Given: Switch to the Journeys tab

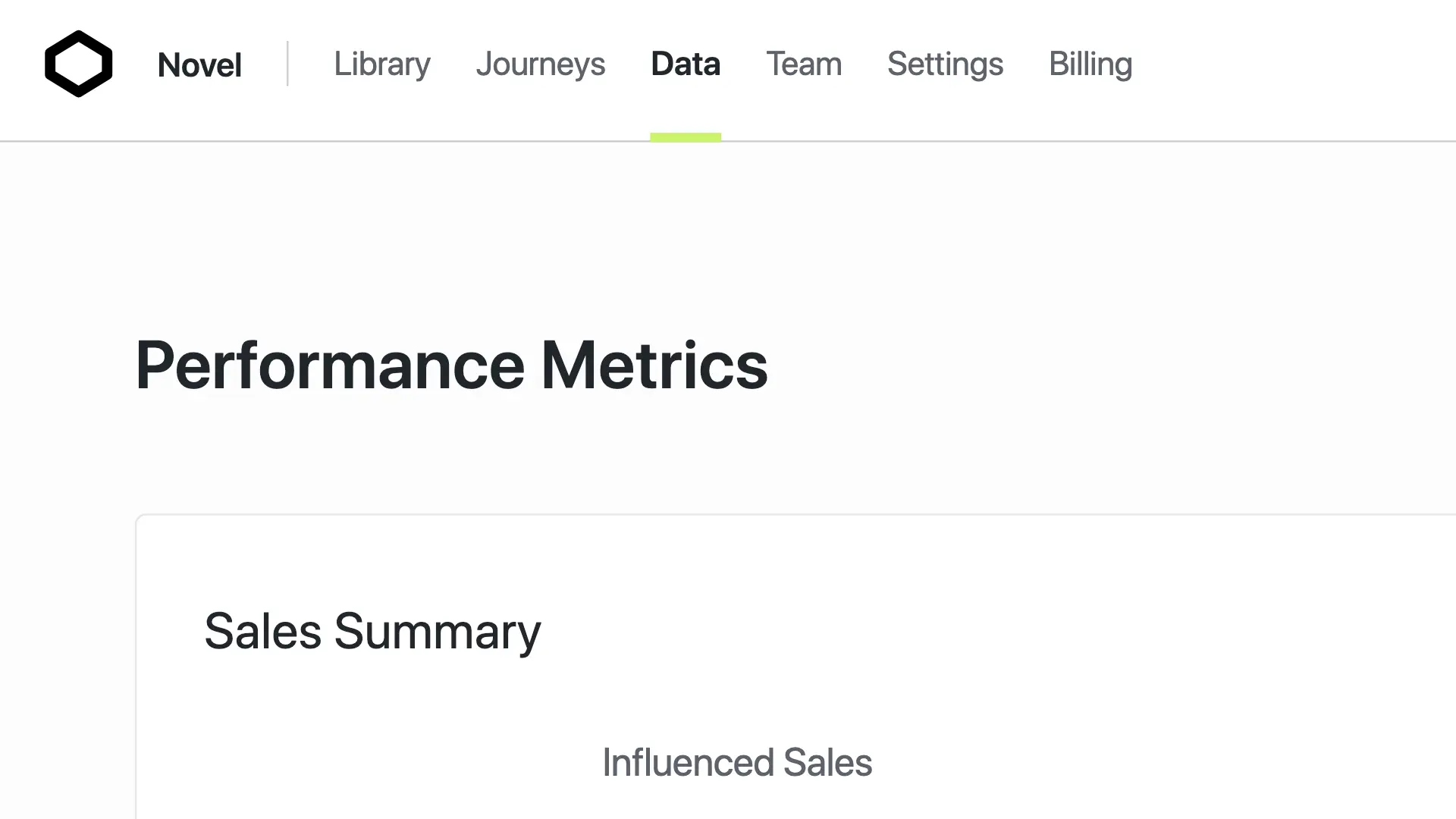Looking at the screenshot, I should [540, 64].
